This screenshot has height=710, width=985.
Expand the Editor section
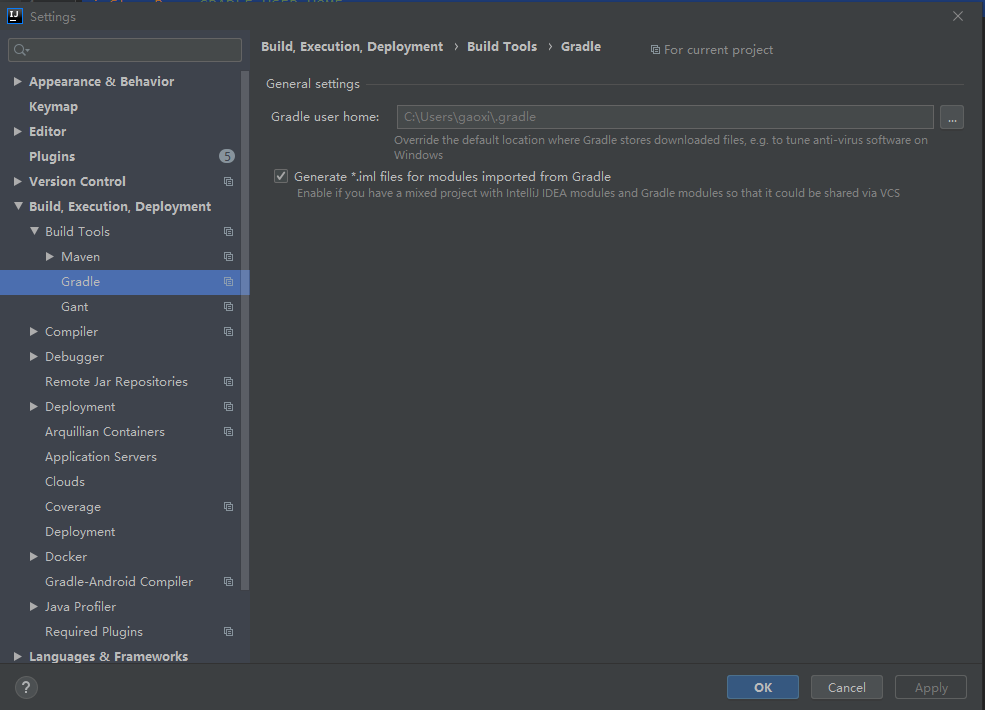(x=18, y=131)
